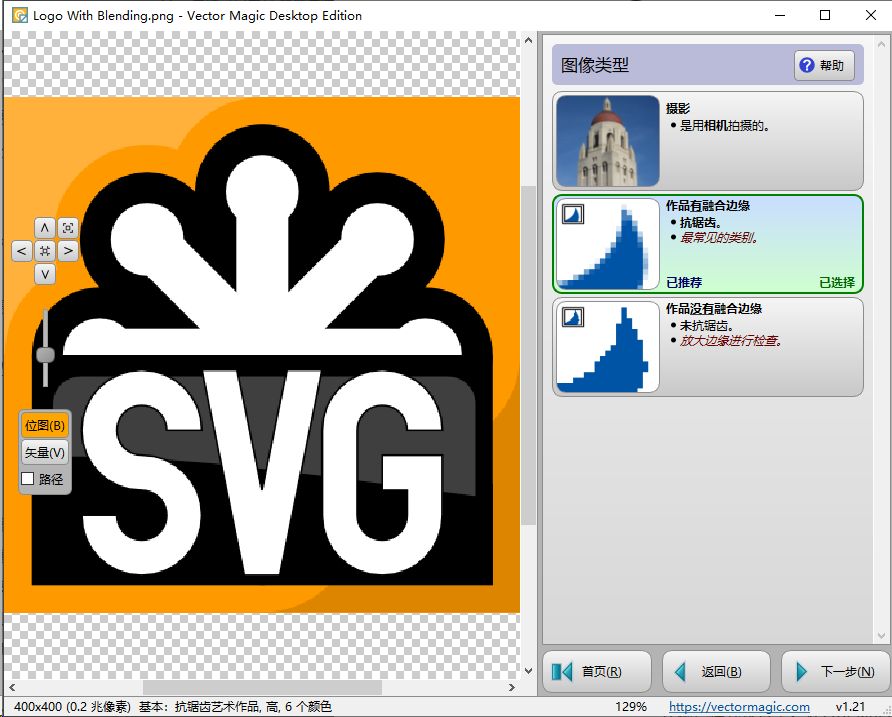Click the blue question mark help icon
Image resolution: width=892 pixels, height=717 pixels.
point(807,65)
